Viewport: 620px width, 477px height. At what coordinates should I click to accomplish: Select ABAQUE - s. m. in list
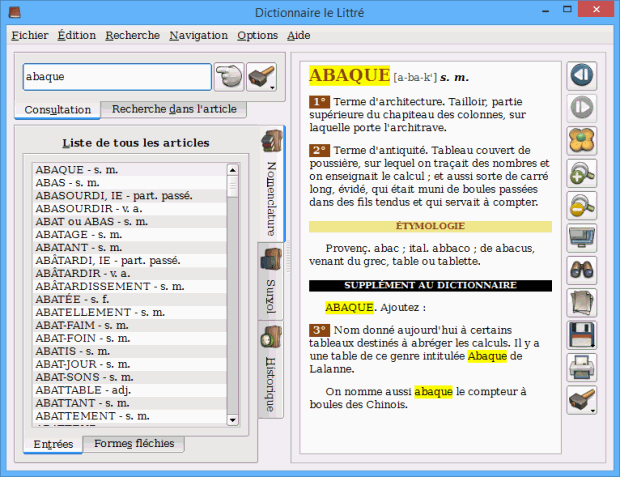coord(130,170)
